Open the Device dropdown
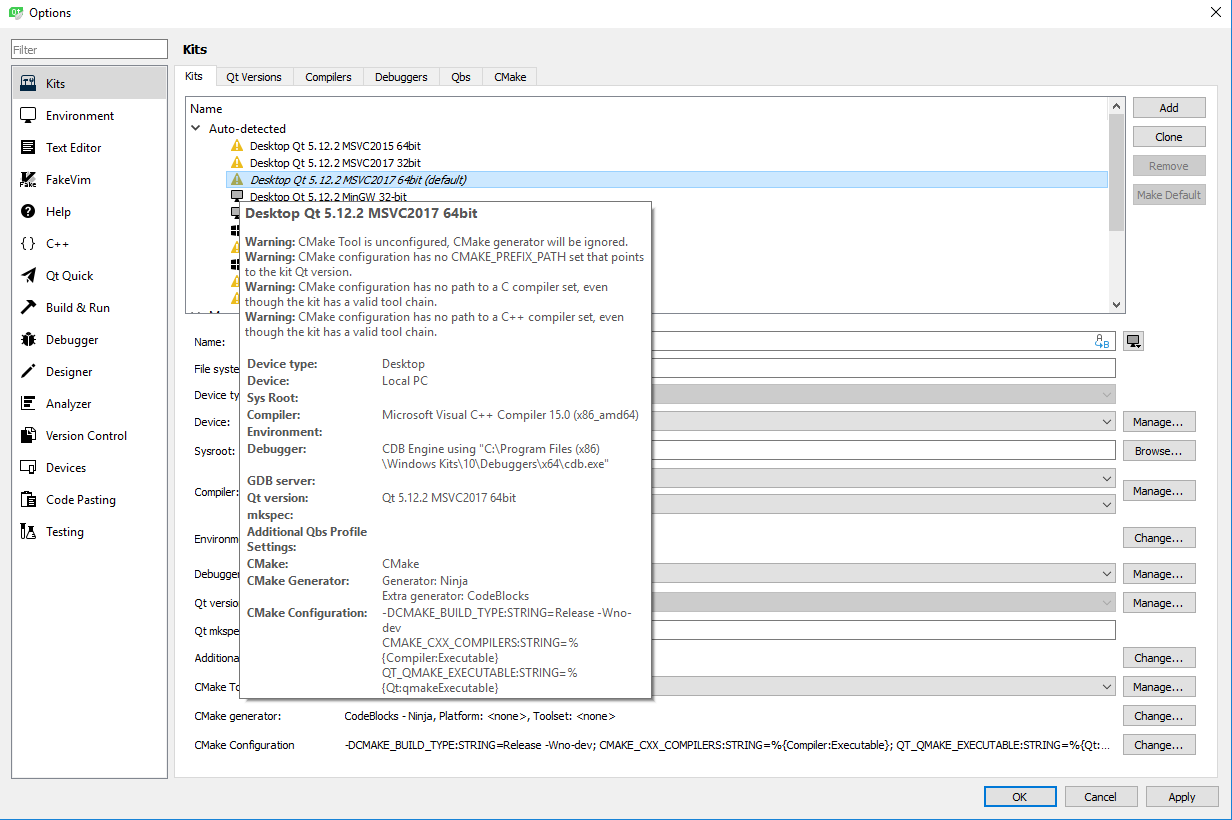1232x820 pixels. [x=1106, y=422]
